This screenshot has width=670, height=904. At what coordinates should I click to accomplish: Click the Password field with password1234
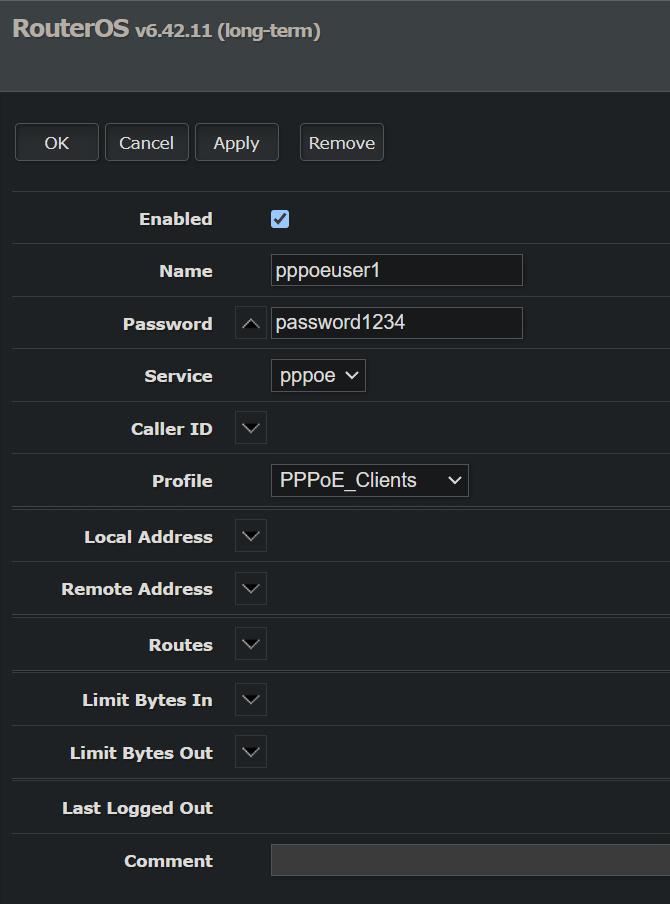[397, 323]
